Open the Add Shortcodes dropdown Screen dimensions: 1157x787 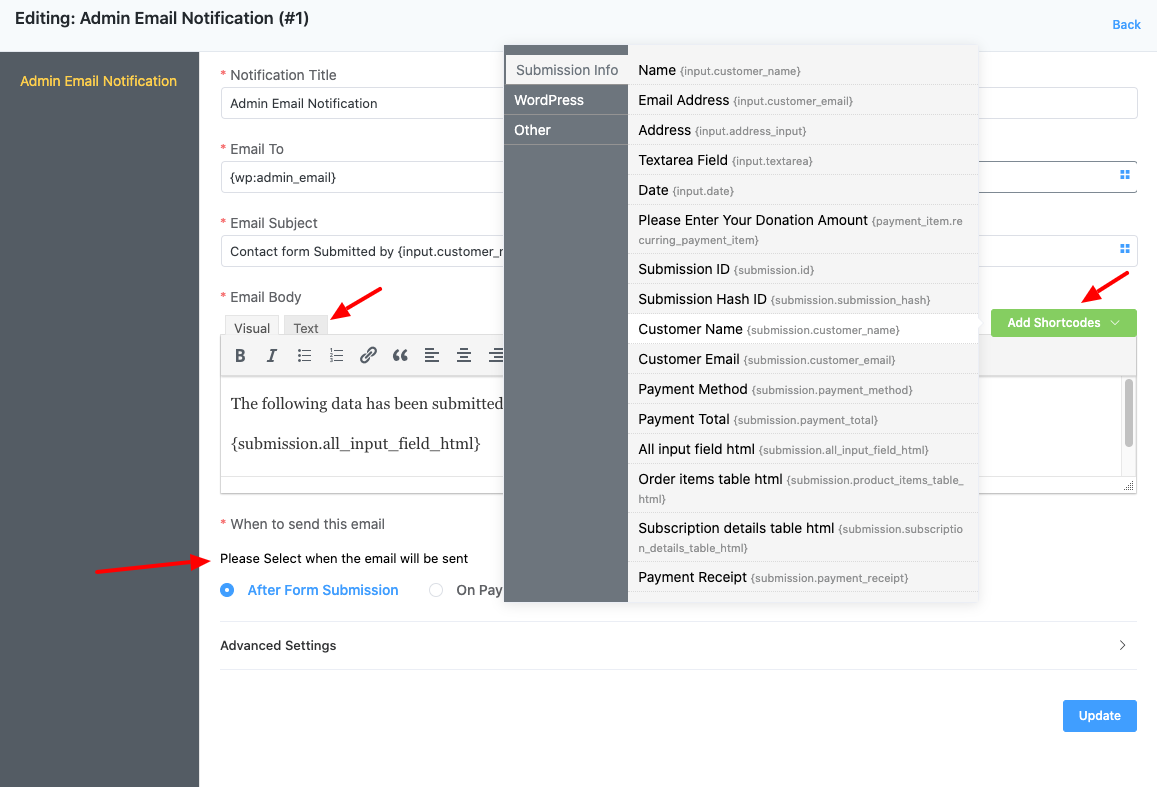tap(1063, 323)
